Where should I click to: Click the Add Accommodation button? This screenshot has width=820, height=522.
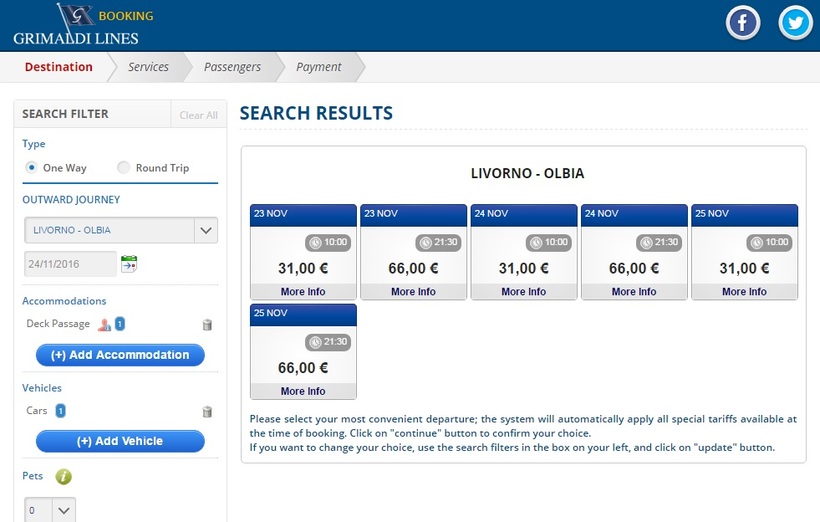click(120, 355)
